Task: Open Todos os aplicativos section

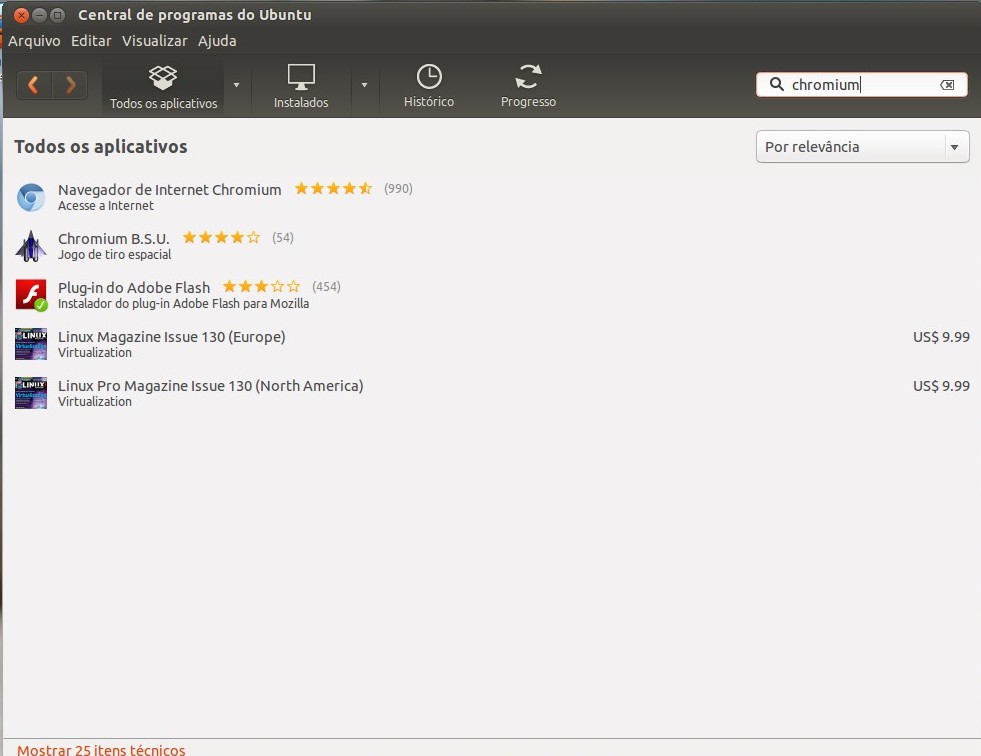Action: coord(163,86)
